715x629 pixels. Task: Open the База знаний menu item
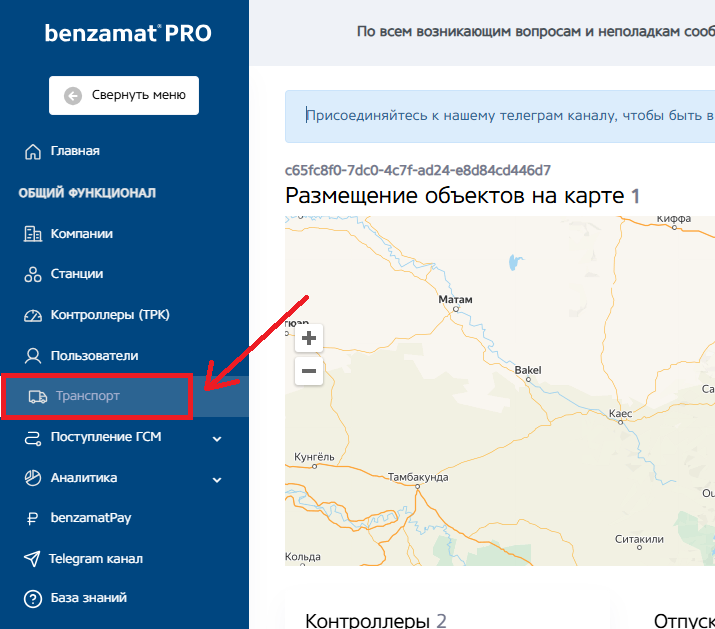(x=89, y=598)
